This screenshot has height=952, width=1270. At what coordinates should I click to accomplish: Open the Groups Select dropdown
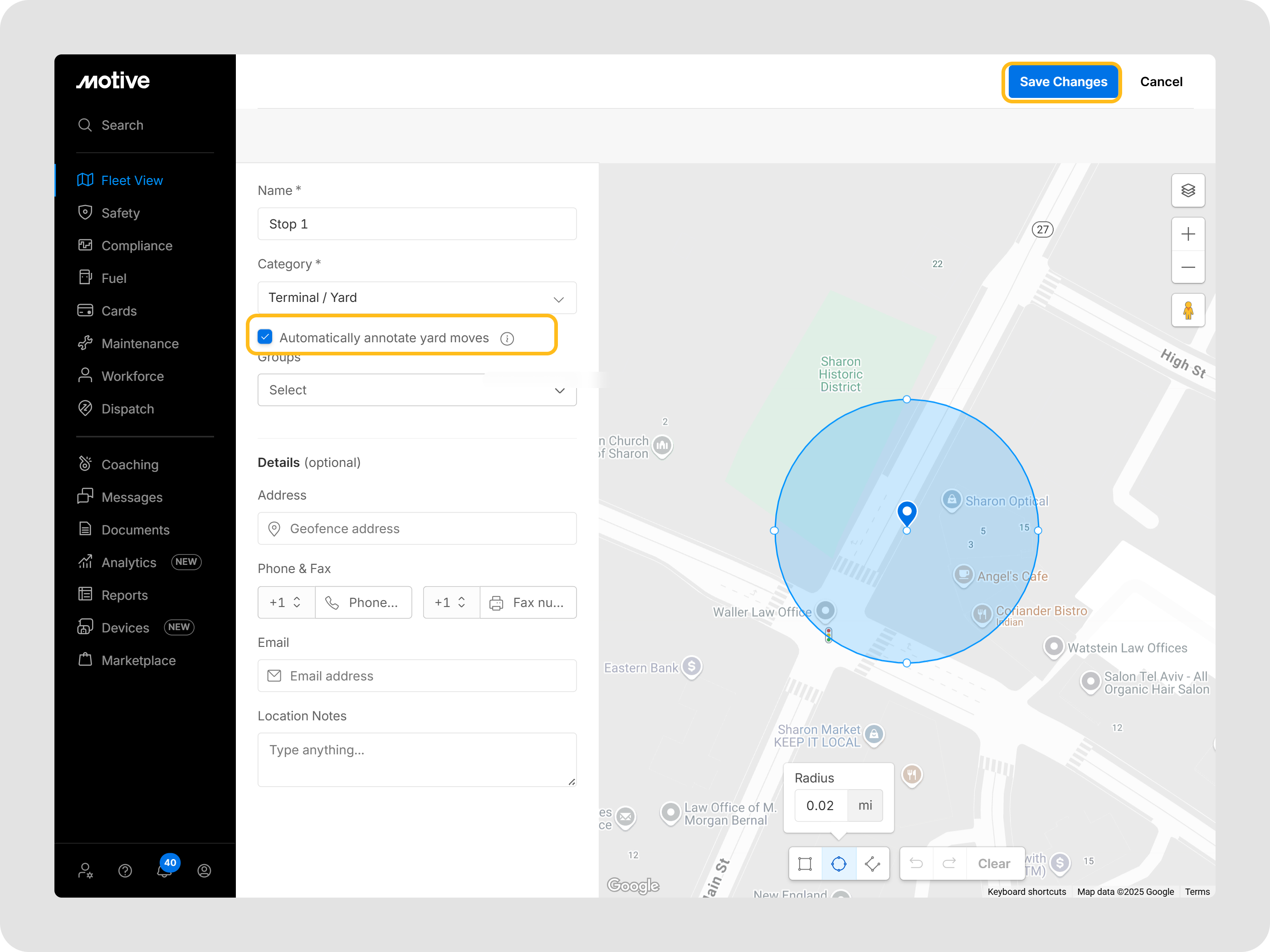click(417, 390)
